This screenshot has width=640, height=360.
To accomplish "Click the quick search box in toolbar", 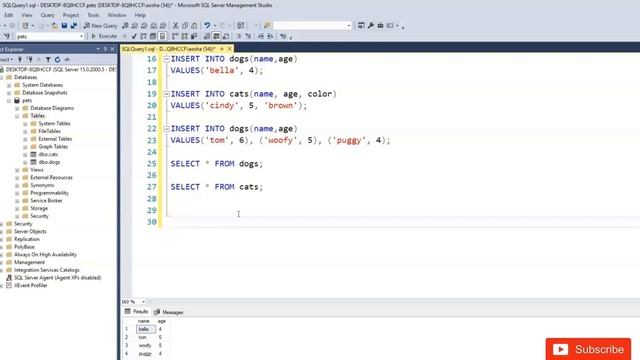I will click(x=312, y=25).
